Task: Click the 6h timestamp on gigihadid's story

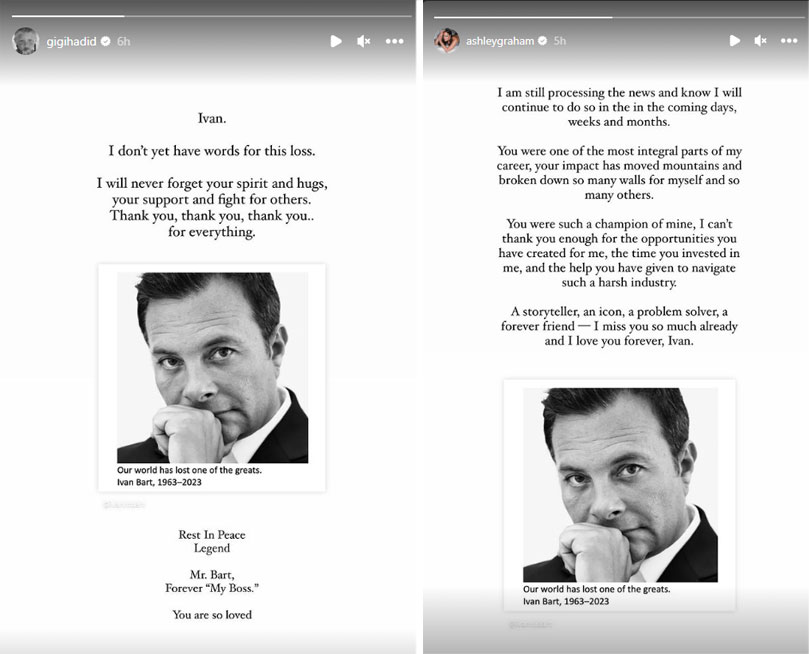Action: point(124,42)
